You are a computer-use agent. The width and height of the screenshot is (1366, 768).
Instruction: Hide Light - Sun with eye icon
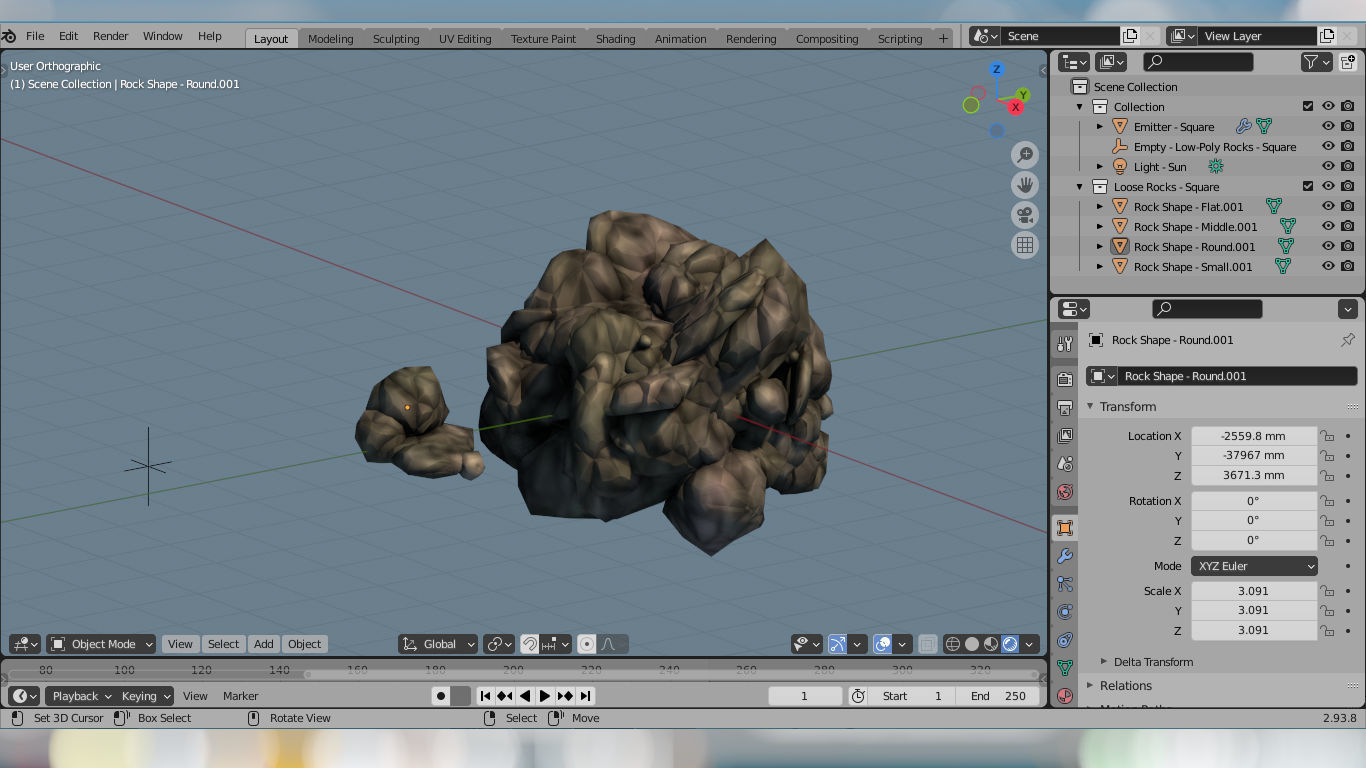pyautogui.click(x=1328, y=167)
